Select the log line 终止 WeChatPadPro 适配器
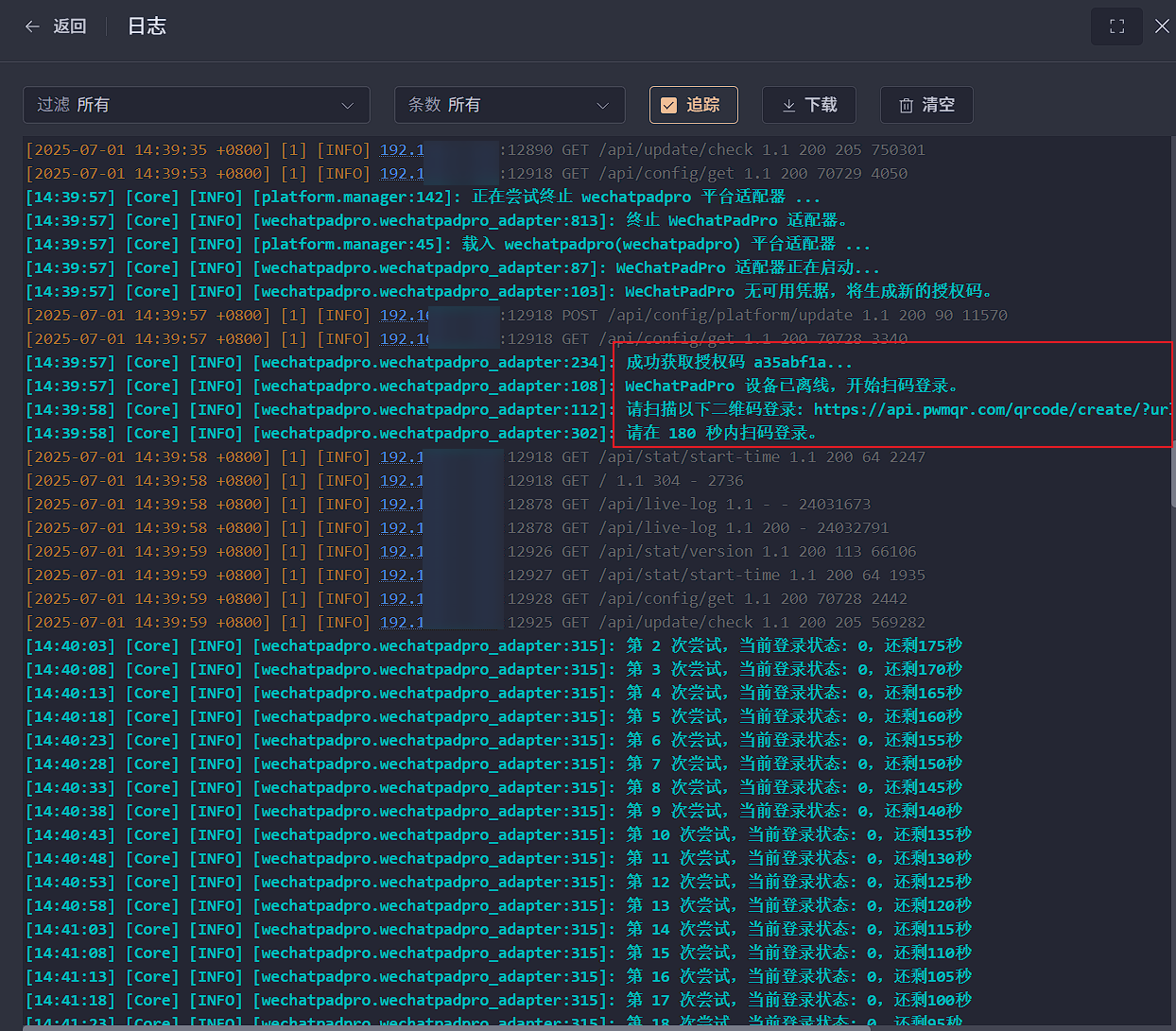The height and width of the screenshot is (1031, 1176). pyautogui.click(x=437, y=221)
